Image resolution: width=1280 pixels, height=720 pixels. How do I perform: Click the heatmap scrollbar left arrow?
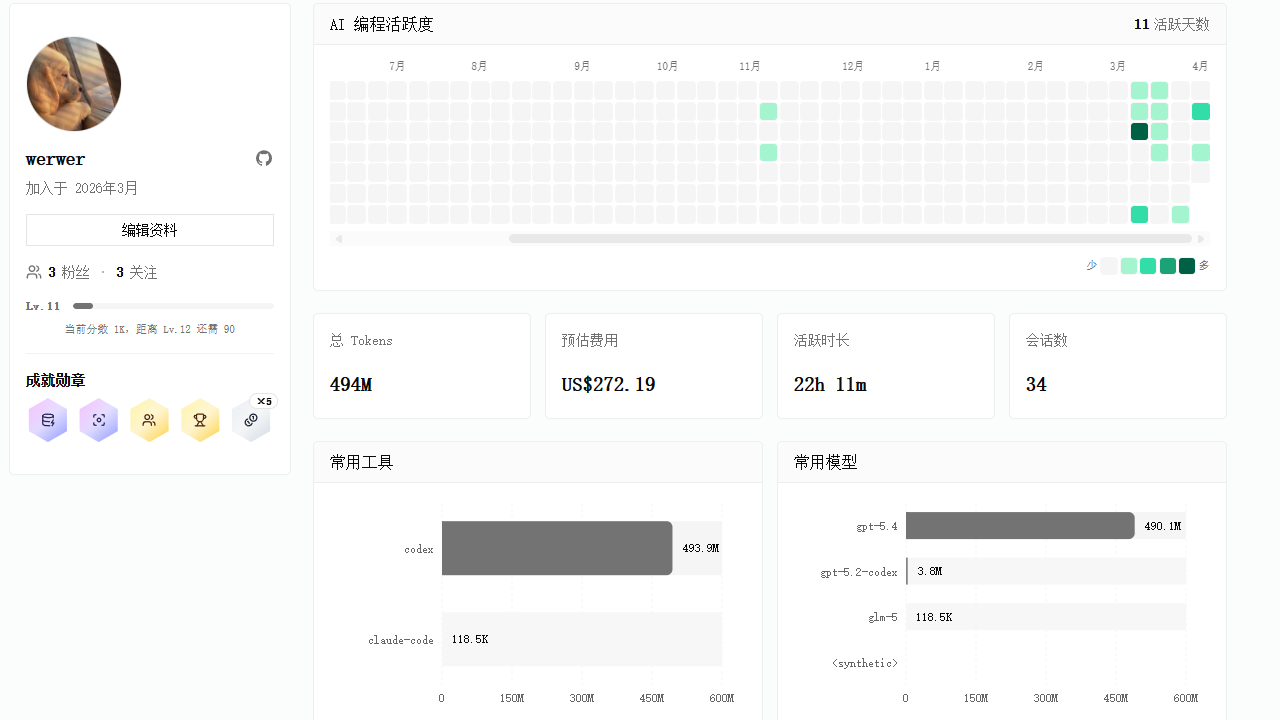[x=339, y=239]
